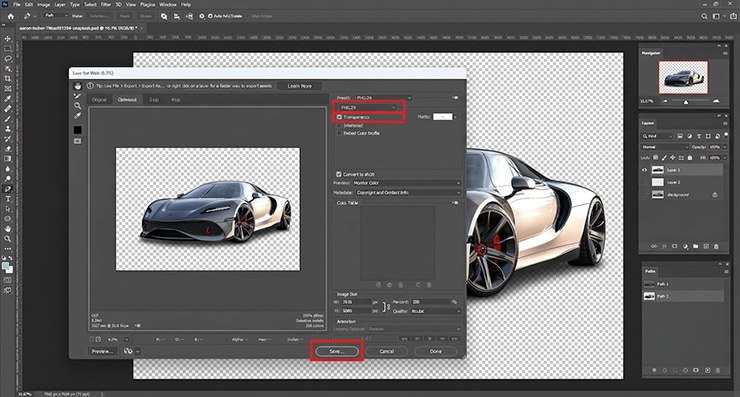This screenshot has width=740, height=397.
Task: Select Path 1 in Paths panel
Action: pyautogui.click(x=683, y=284)
